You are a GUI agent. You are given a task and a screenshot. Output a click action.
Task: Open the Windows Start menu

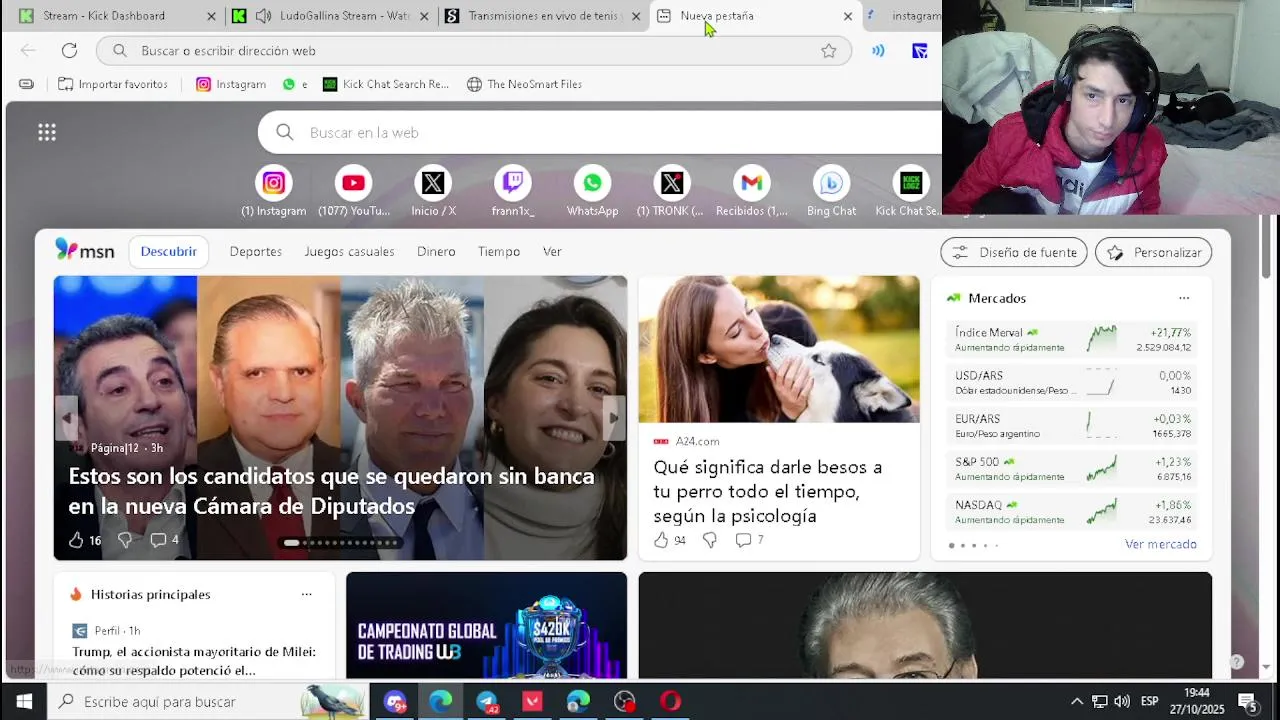point(24,701)
